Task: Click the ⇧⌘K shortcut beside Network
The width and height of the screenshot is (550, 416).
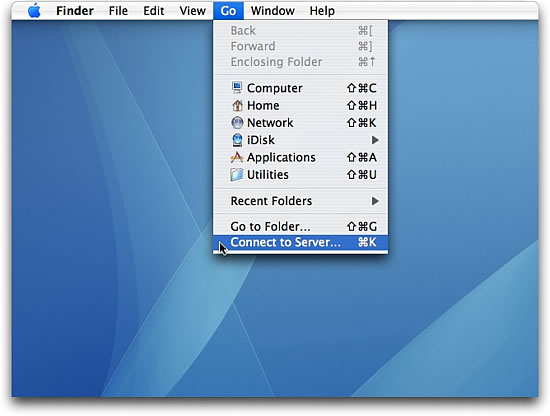Action: pos(361,123)
